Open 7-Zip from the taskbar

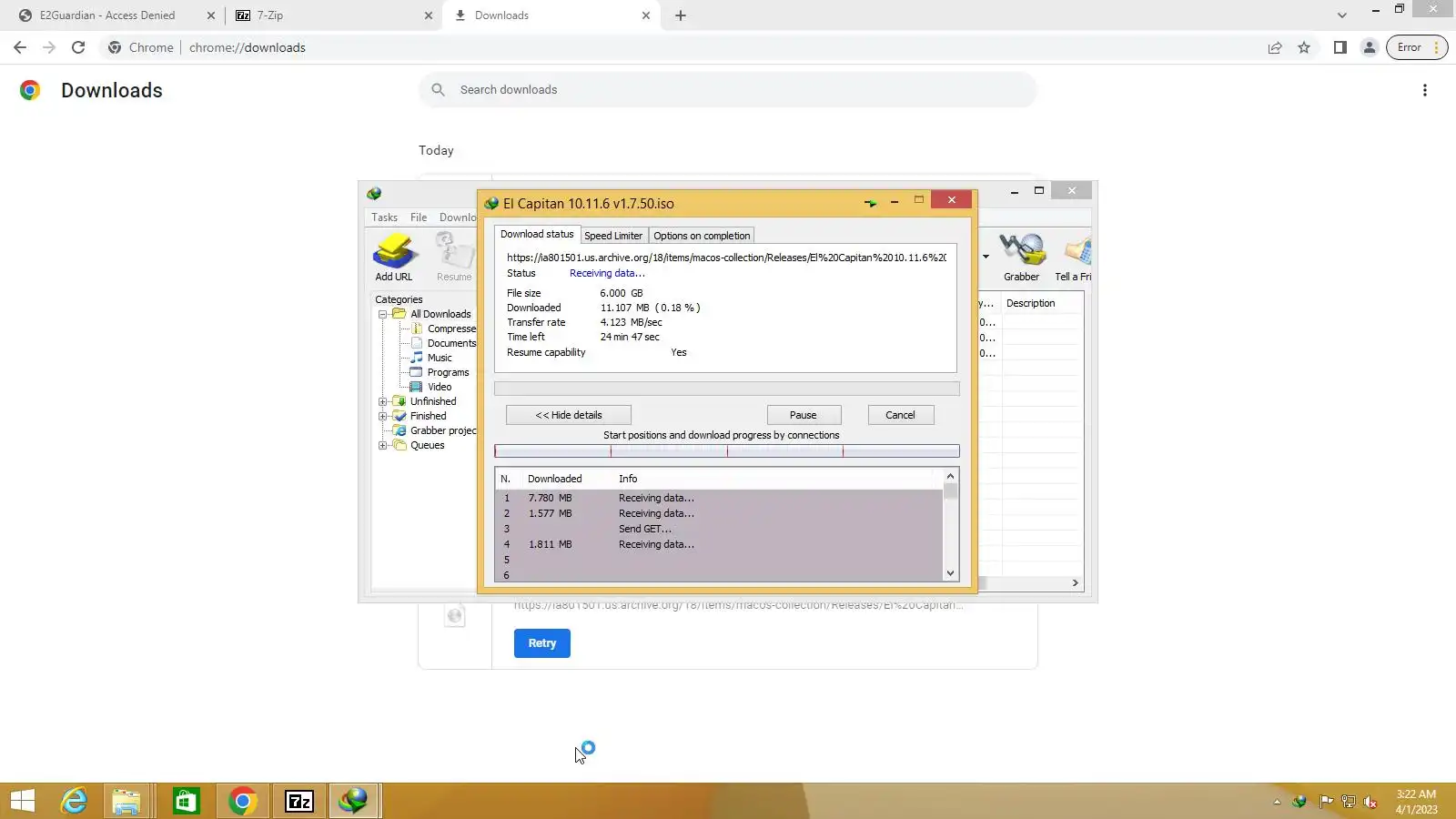click(x=299, y=801)
